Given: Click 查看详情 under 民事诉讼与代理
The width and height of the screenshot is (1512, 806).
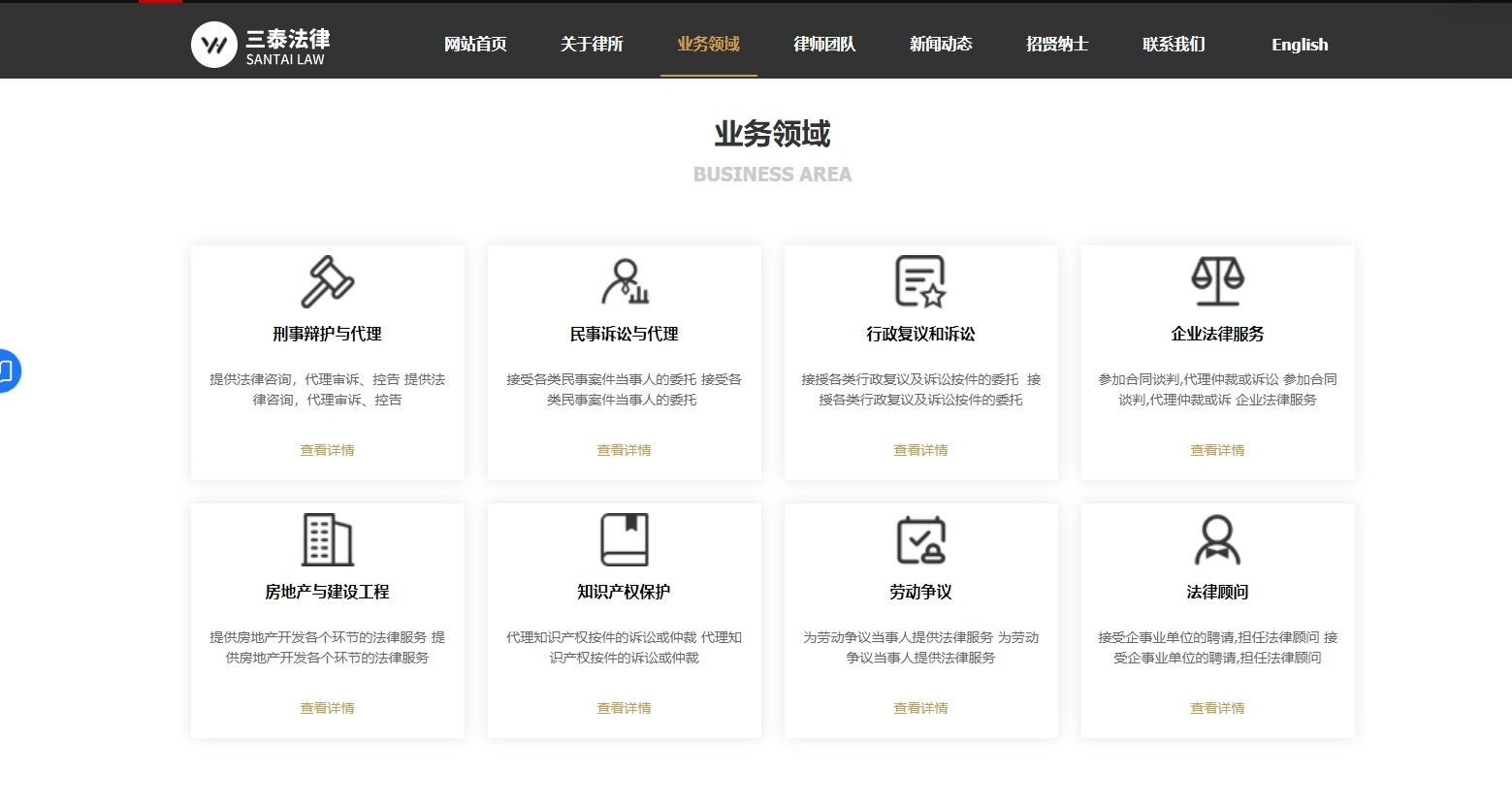Looking at the screenshot, I should pos(625,450).
